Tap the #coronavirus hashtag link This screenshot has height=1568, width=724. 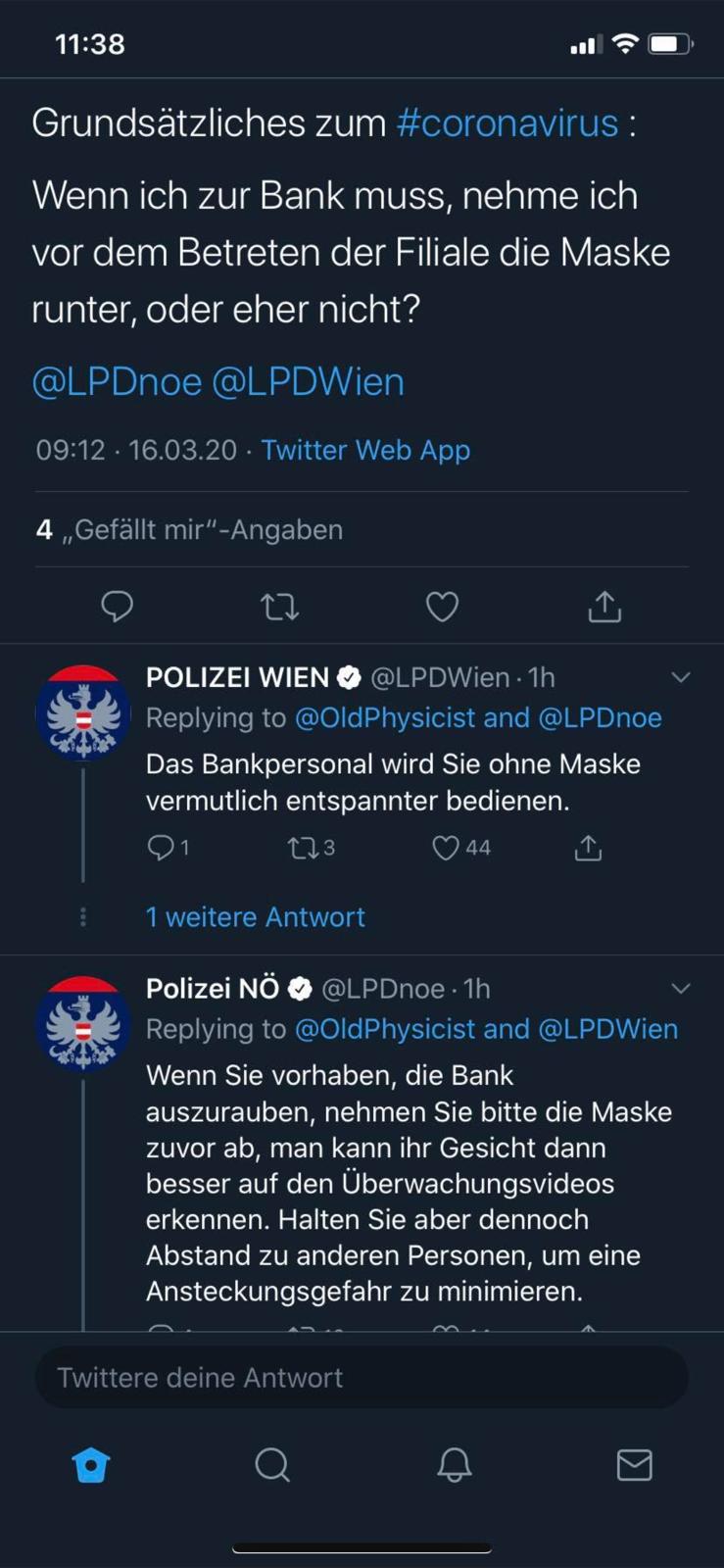tap(507, 123)
